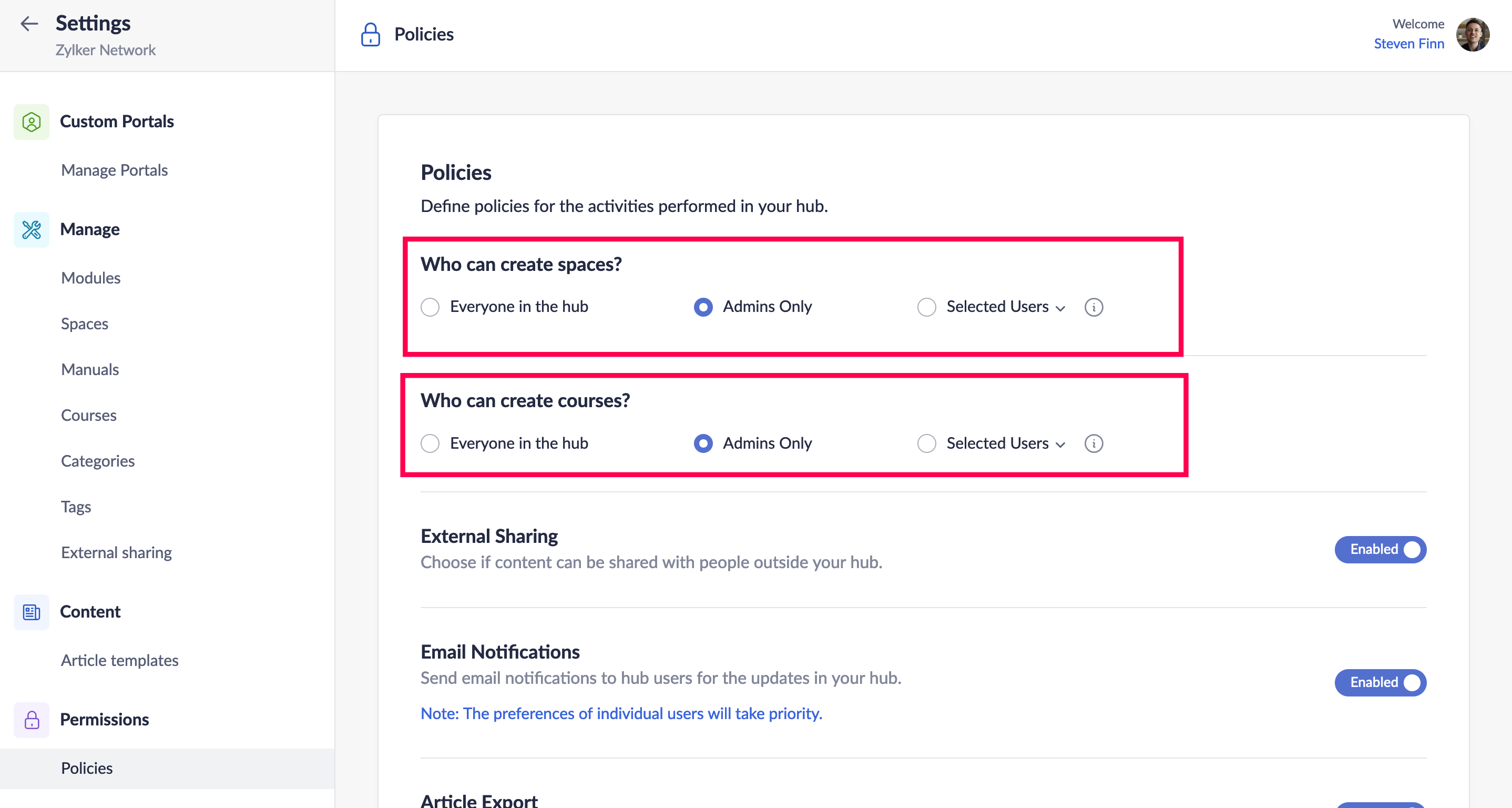
Task: Open Article templates under Content
Action: 120,660
